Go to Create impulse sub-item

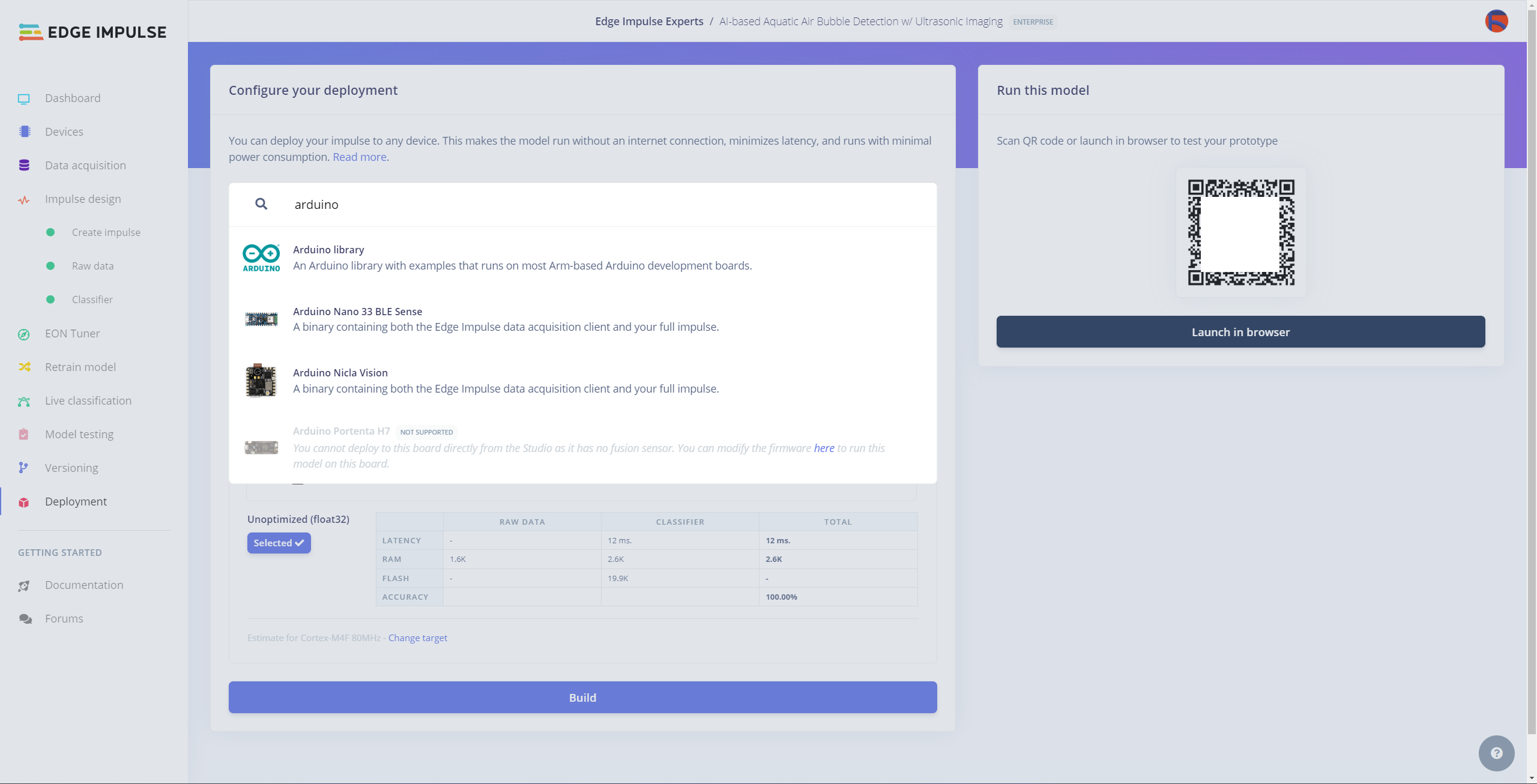(x=106, y=233)
